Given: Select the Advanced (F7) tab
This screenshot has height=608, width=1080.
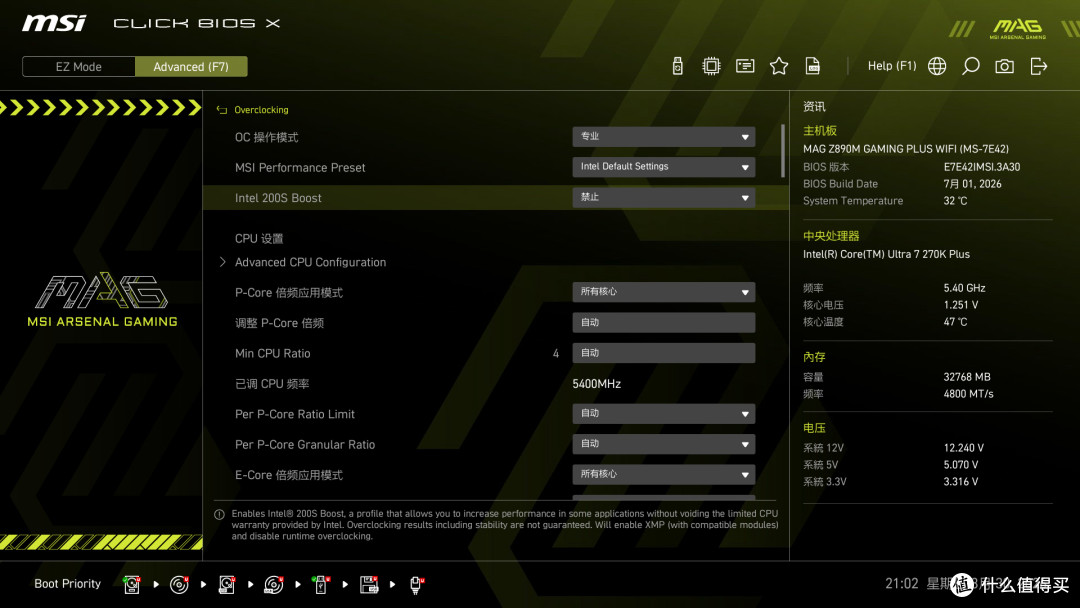Looking at the screenshot, I should pyautogui.click(x=191, y=67).
